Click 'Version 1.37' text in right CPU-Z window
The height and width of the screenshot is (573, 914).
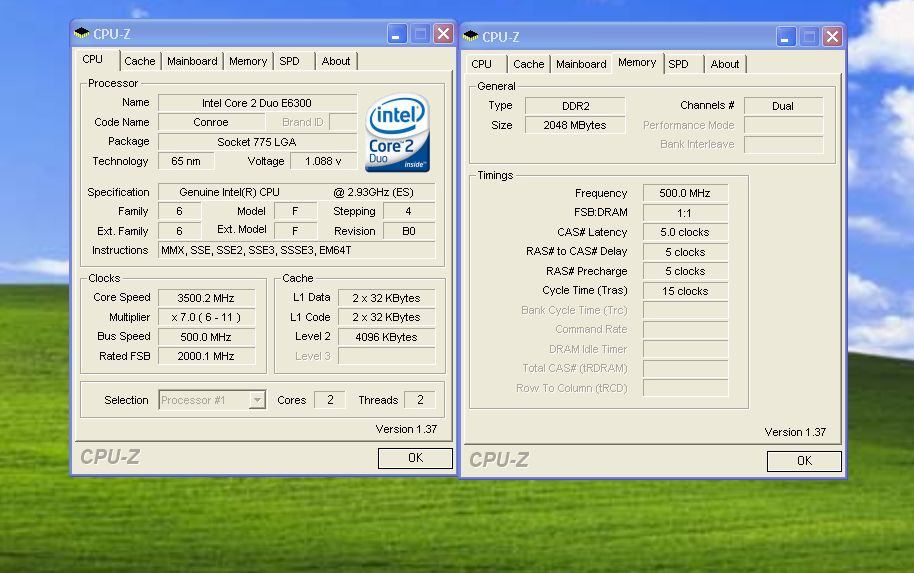[795, 432]
